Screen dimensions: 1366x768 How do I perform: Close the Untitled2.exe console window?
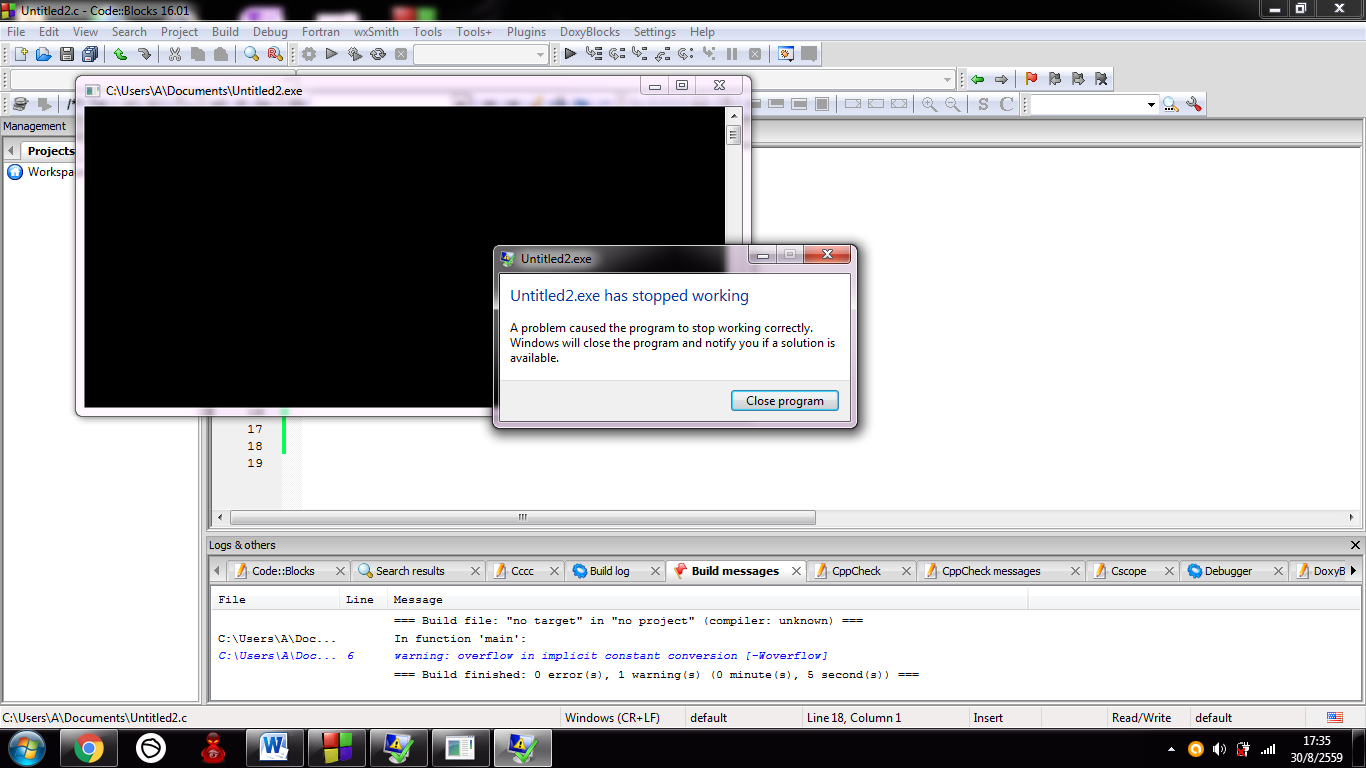click(719, 86)
